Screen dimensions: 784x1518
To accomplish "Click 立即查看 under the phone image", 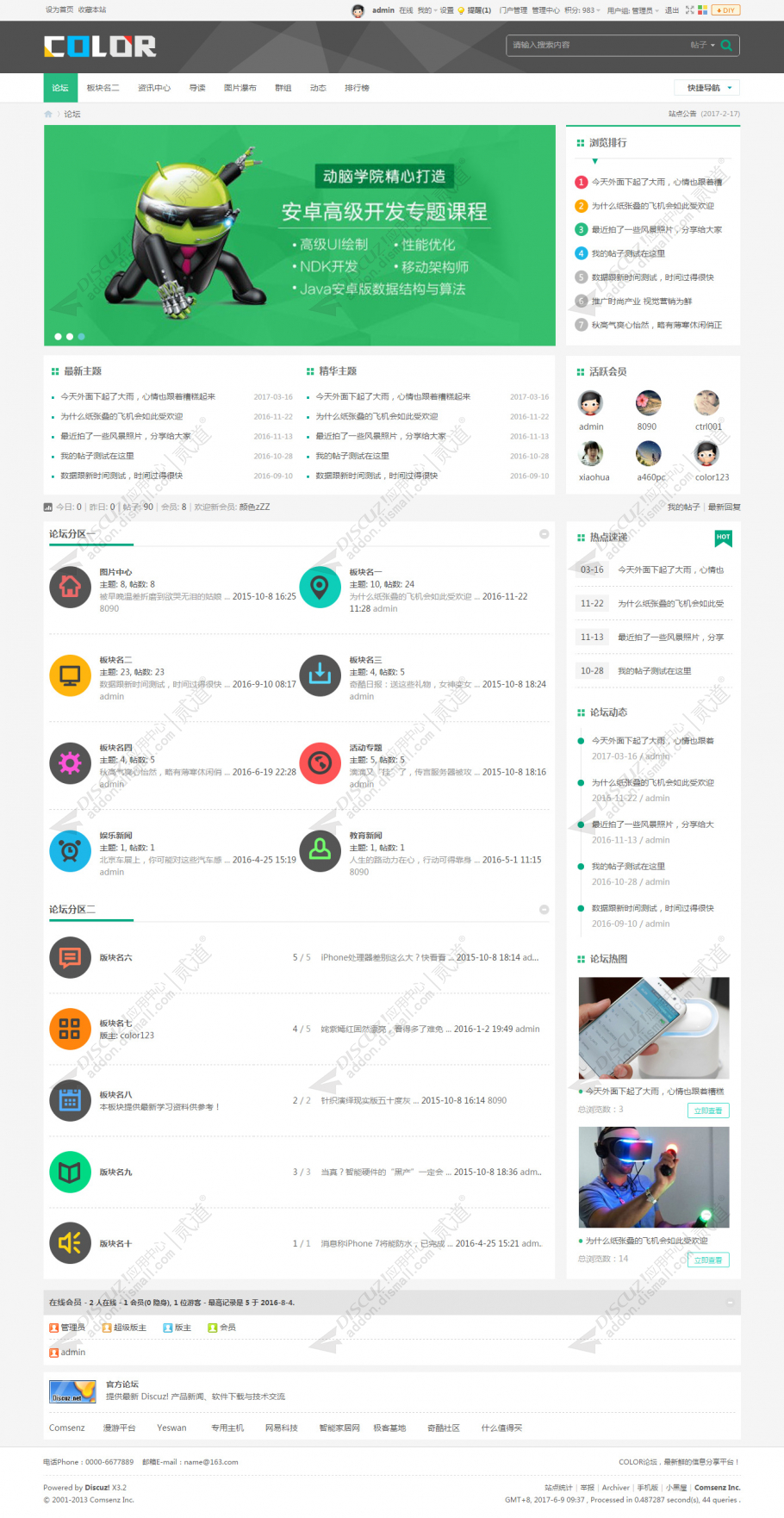I will 708,1111.
